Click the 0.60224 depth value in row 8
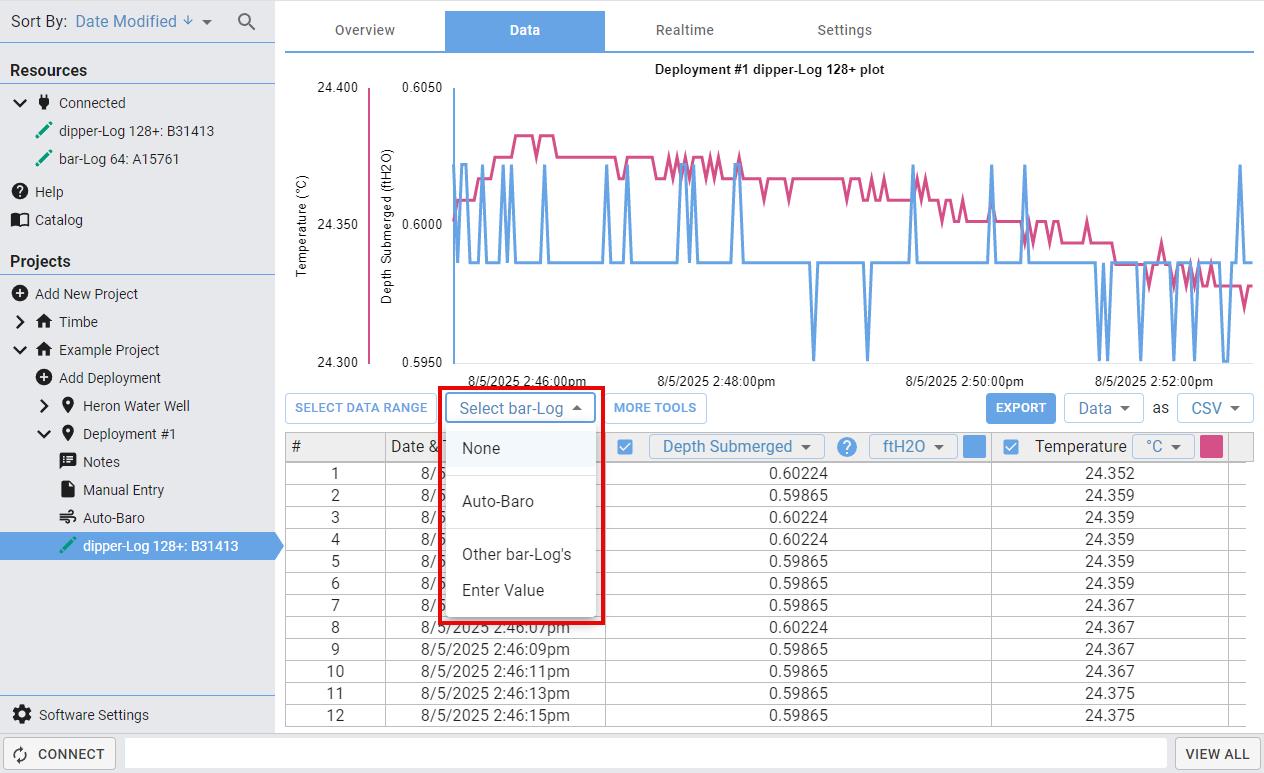 798,627
